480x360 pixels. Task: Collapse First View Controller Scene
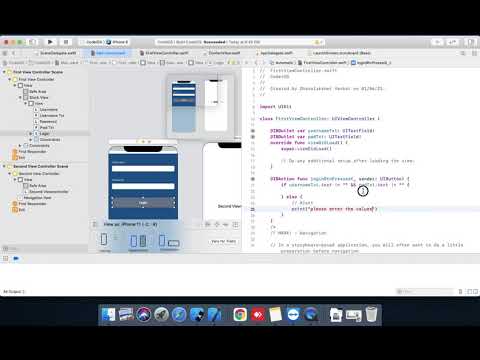pos(4,72)
